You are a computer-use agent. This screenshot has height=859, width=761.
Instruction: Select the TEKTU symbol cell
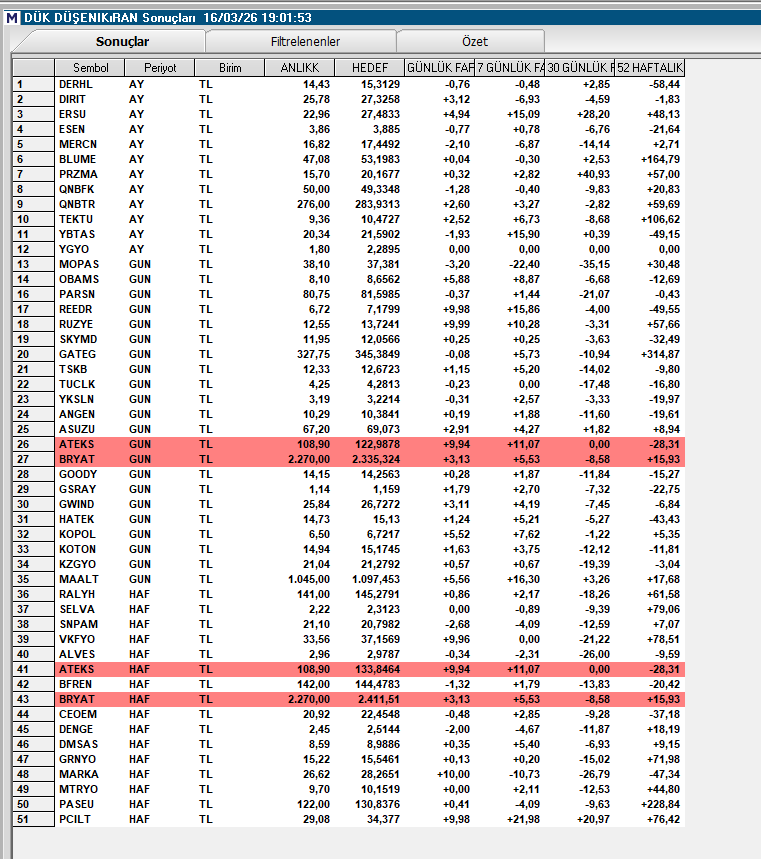(x=90, y=219)
